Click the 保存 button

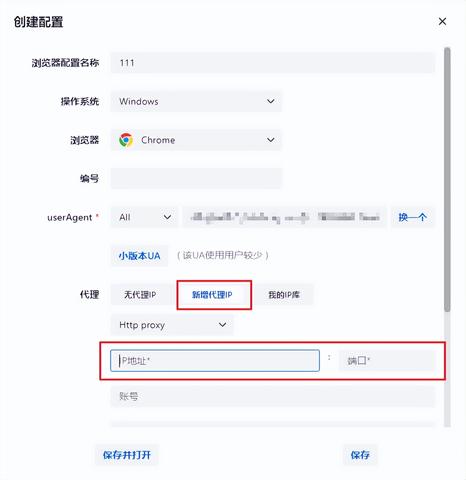click(x=360, y=455)
